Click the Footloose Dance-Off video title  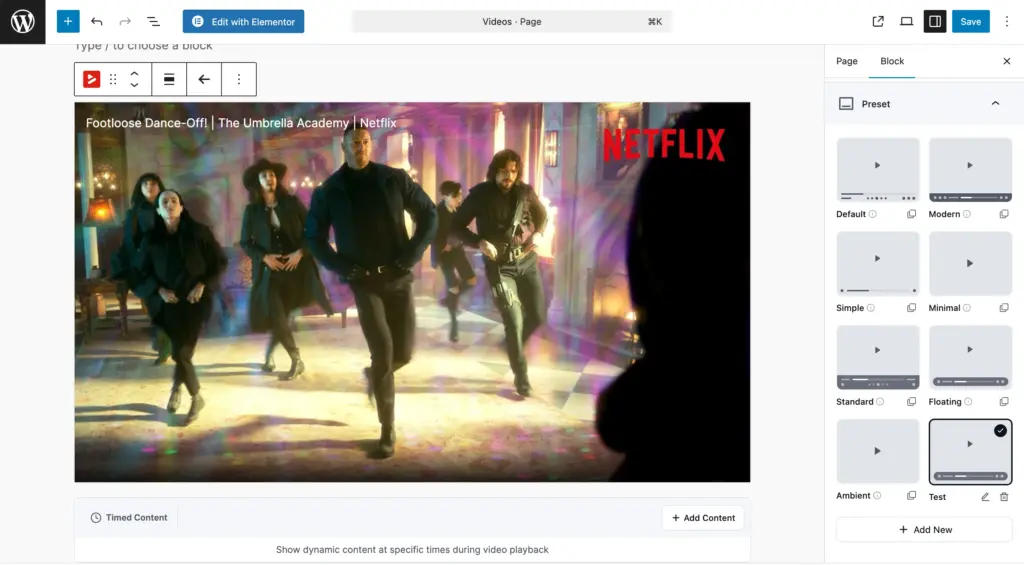pyautogui.click(x=241, y=123)
